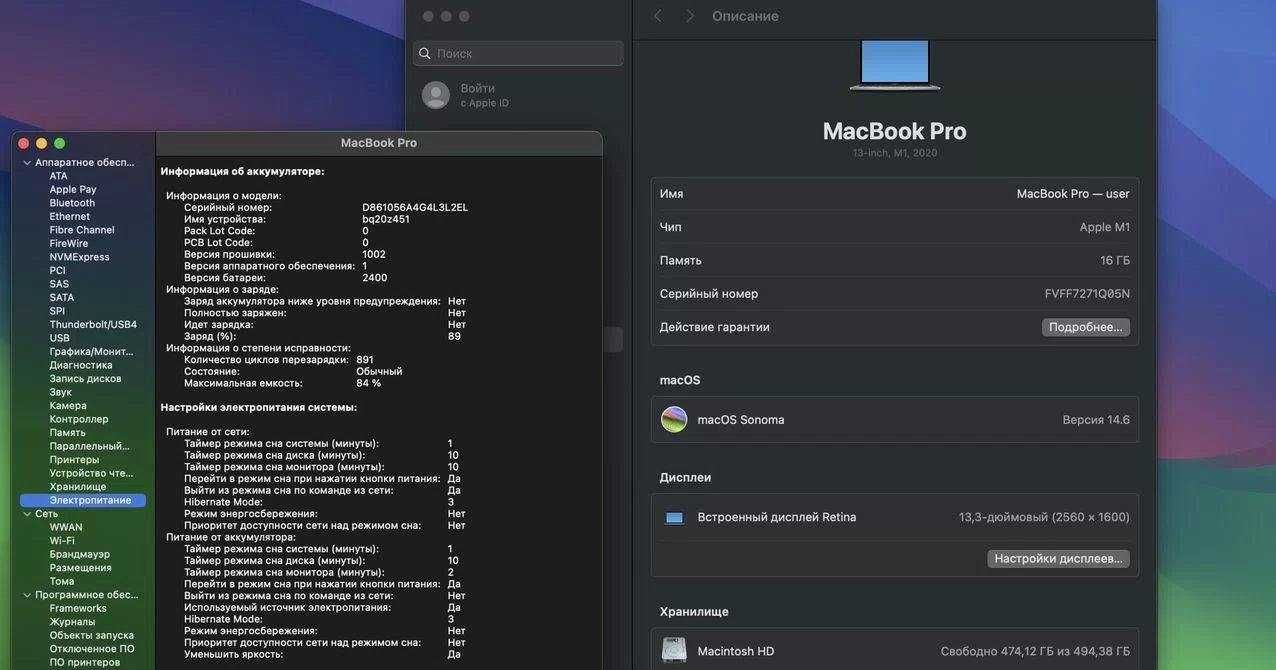
Task: Collapse the Программное обеспечение tree section
Action: click(27, 595)
